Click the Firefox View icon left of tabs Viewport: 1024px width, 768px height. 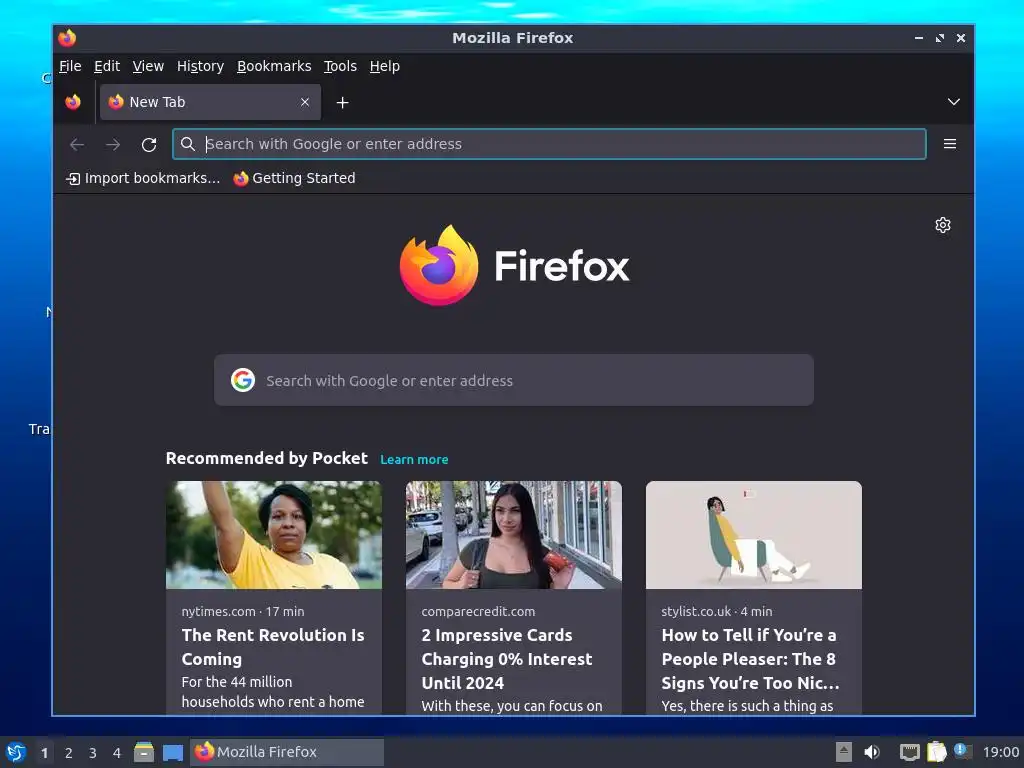73,102
